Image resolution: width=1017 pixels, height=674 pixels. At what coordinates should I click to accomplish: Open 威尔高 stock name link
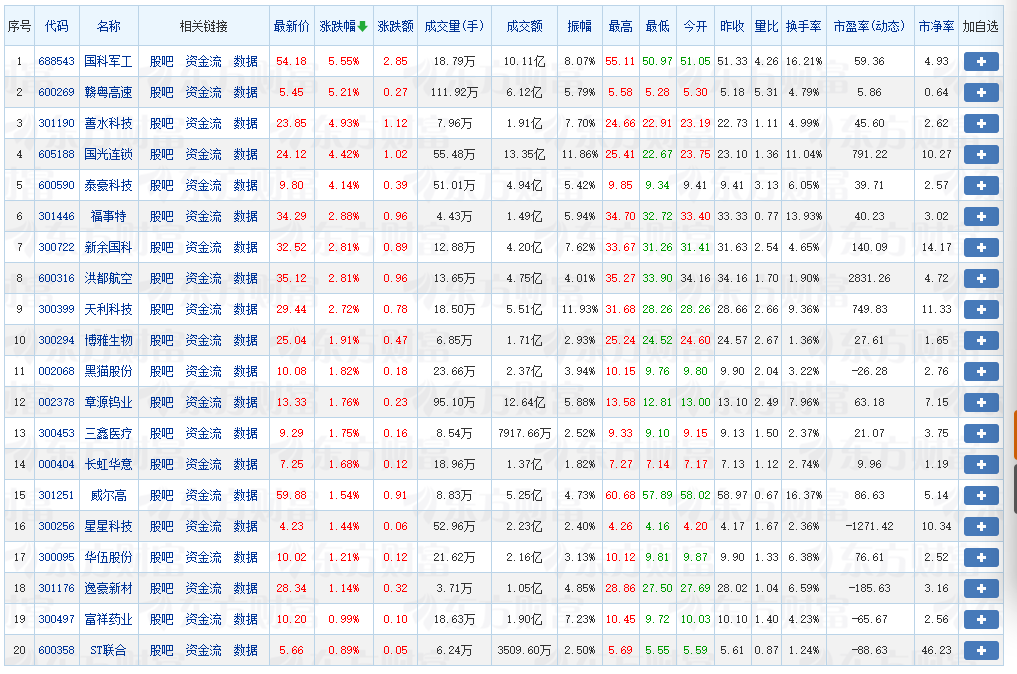108,496
